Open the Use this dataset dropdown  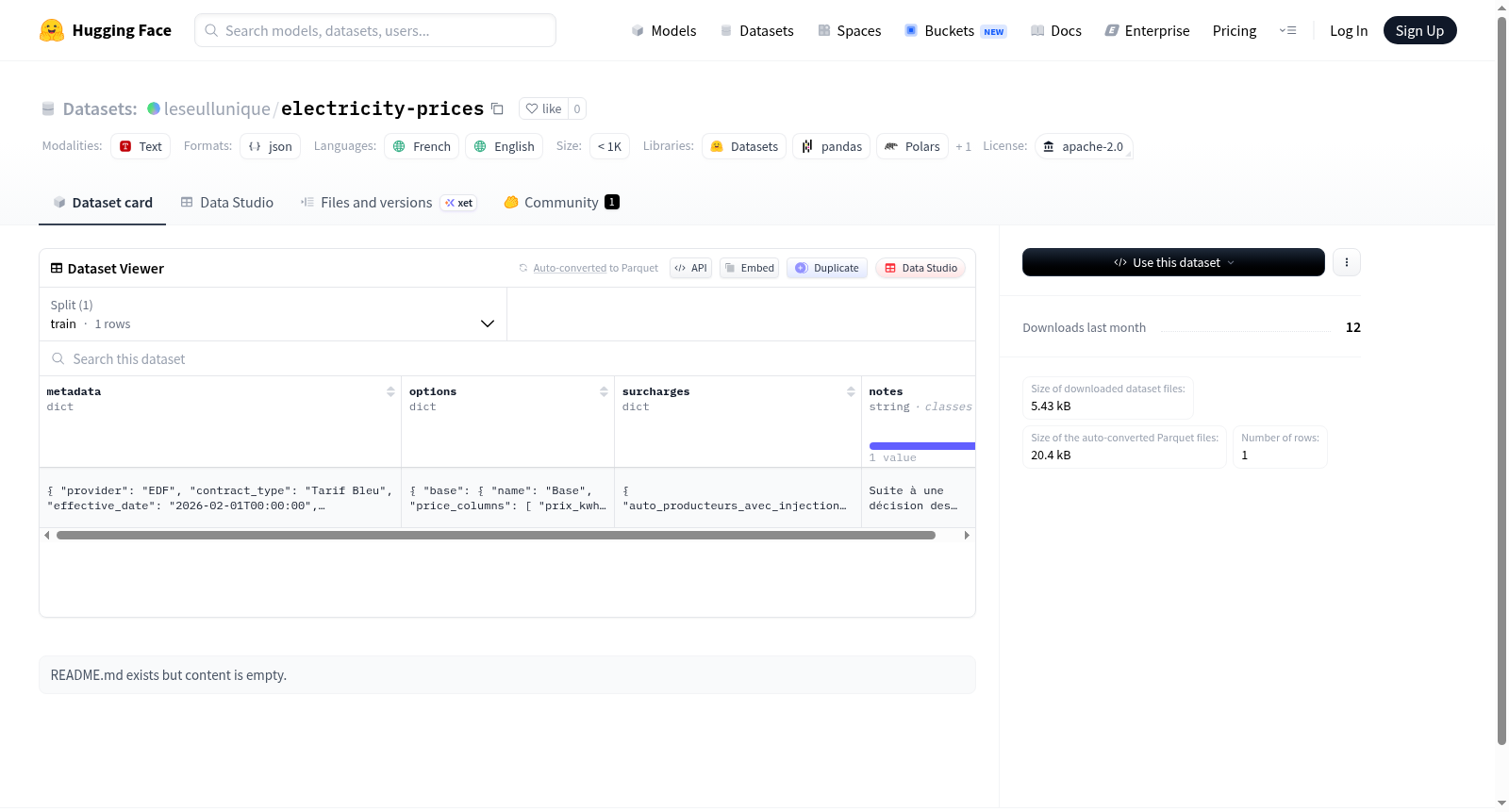(x=1173, y=262)
